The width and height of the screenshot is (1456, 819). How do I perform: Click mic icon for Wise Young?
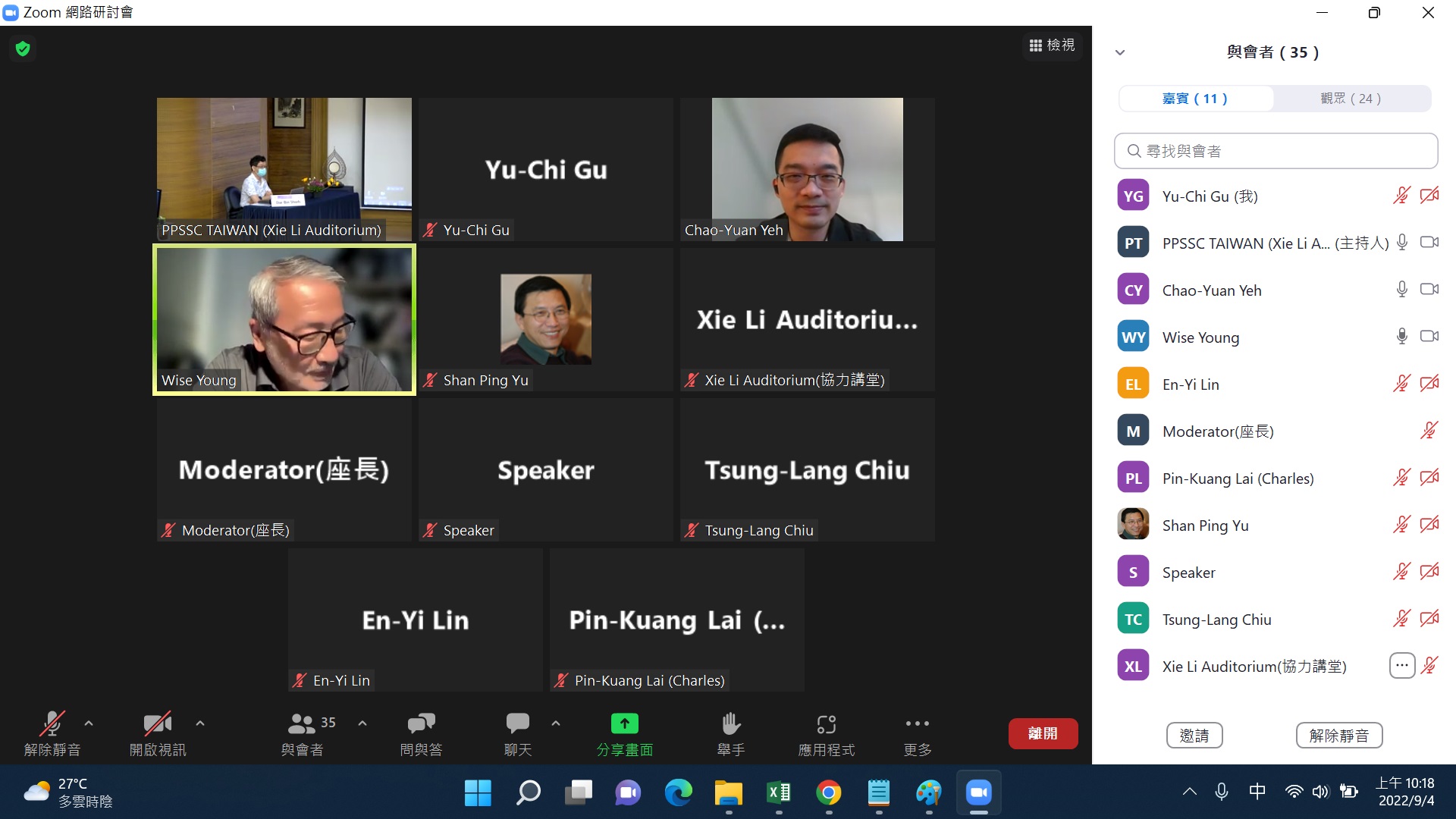click(1402, 336)
